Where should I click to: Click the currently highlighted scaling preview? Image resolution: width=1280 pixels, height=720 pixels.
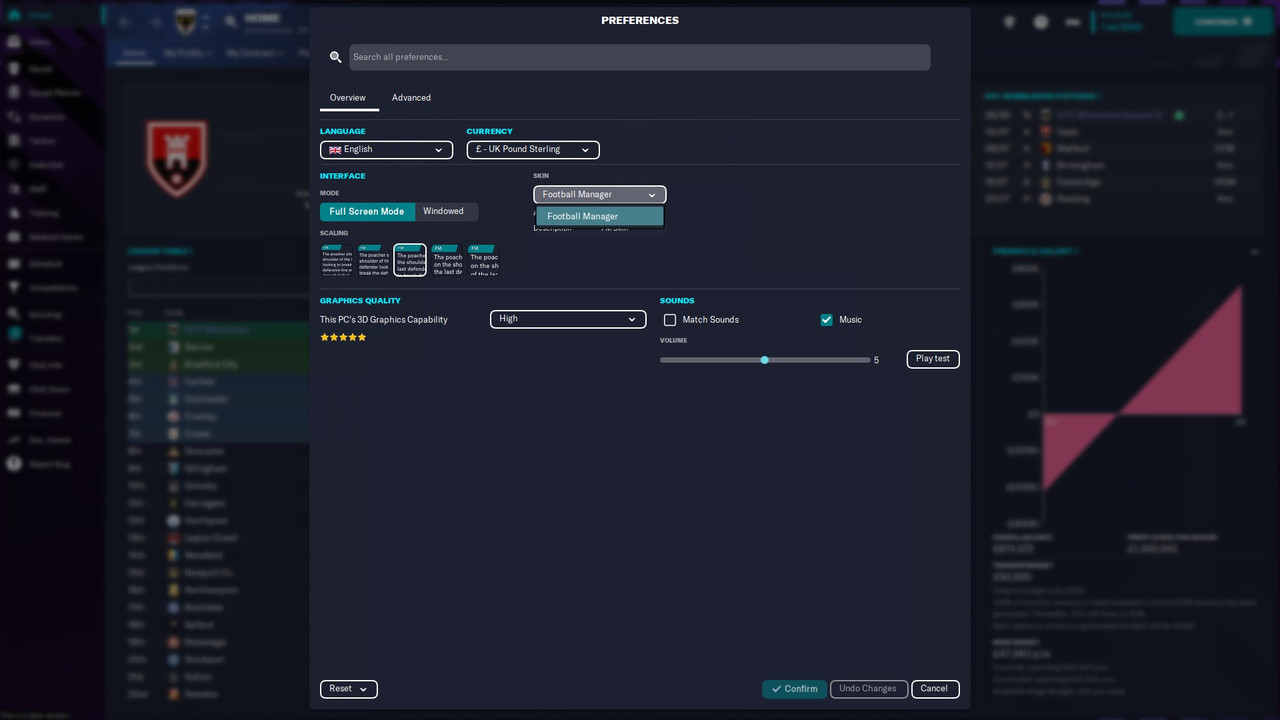[410, 260]
